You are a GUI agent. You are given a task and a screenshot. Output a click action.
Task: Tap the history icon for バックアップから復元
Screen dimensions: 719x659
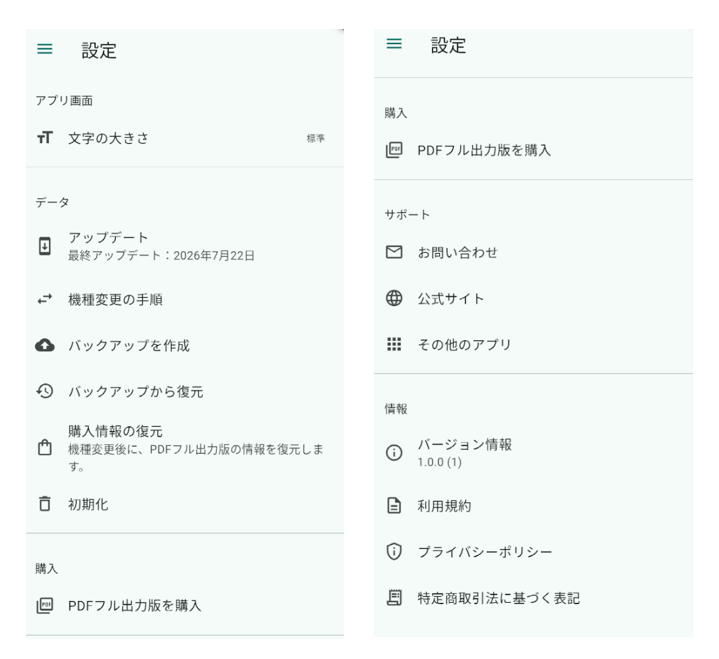coord(44,391)
